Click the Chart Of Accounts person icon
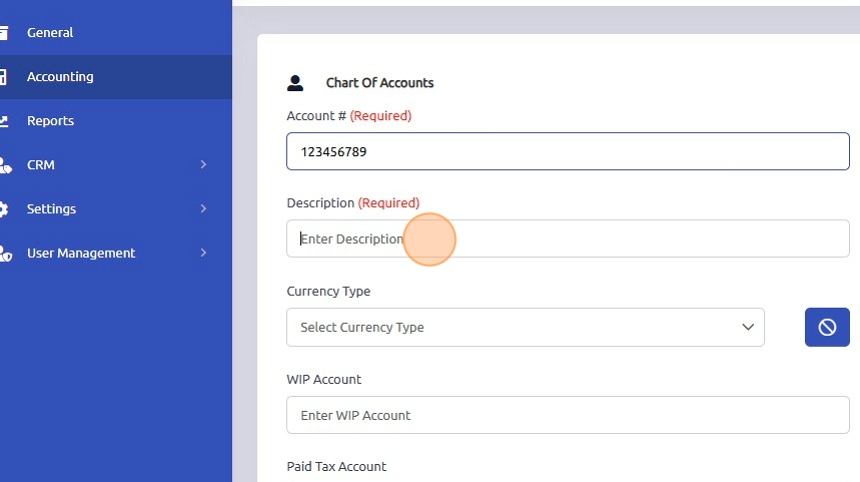The image size is (860, 482). click(295, 83)
